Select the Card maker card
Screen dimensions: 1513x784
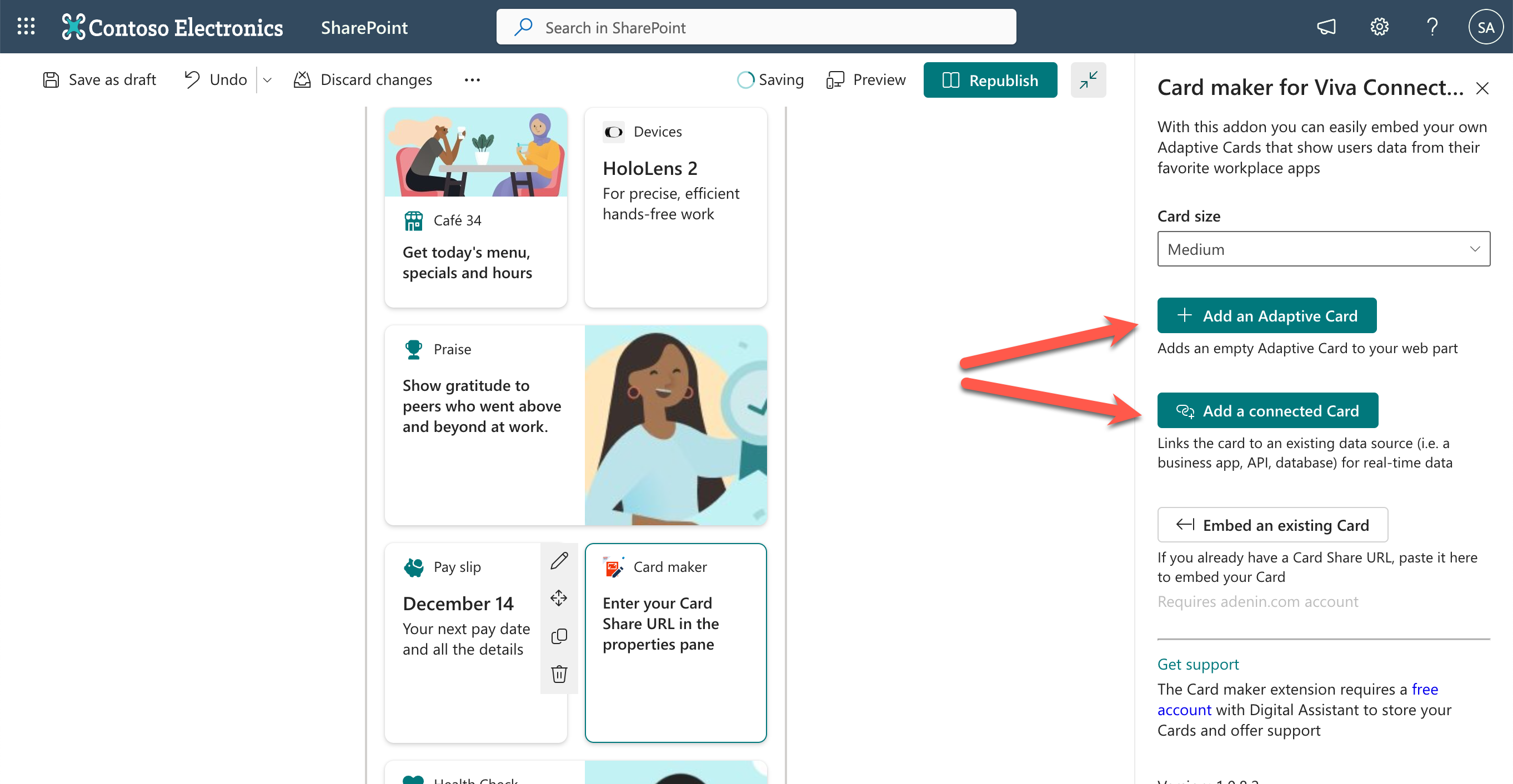click(675, 643)
